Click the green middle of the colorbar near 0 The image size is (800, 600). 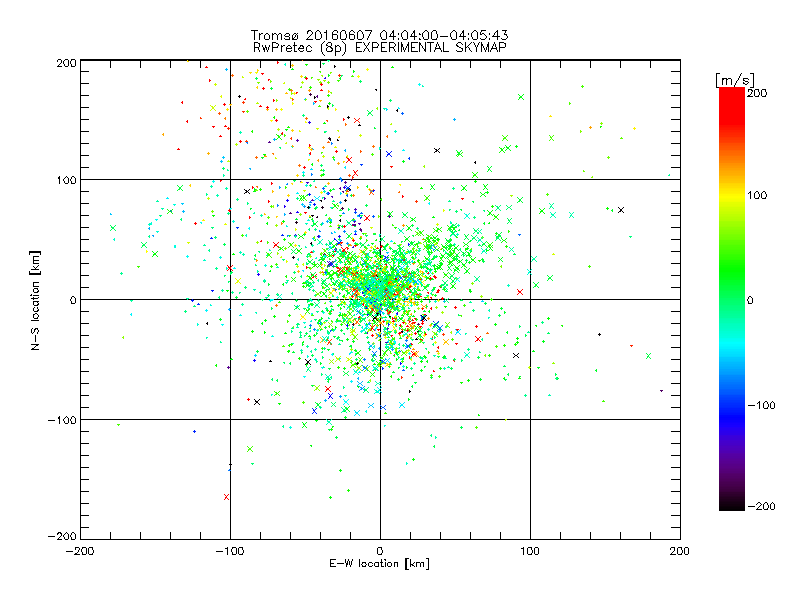[x=732, y=299]
